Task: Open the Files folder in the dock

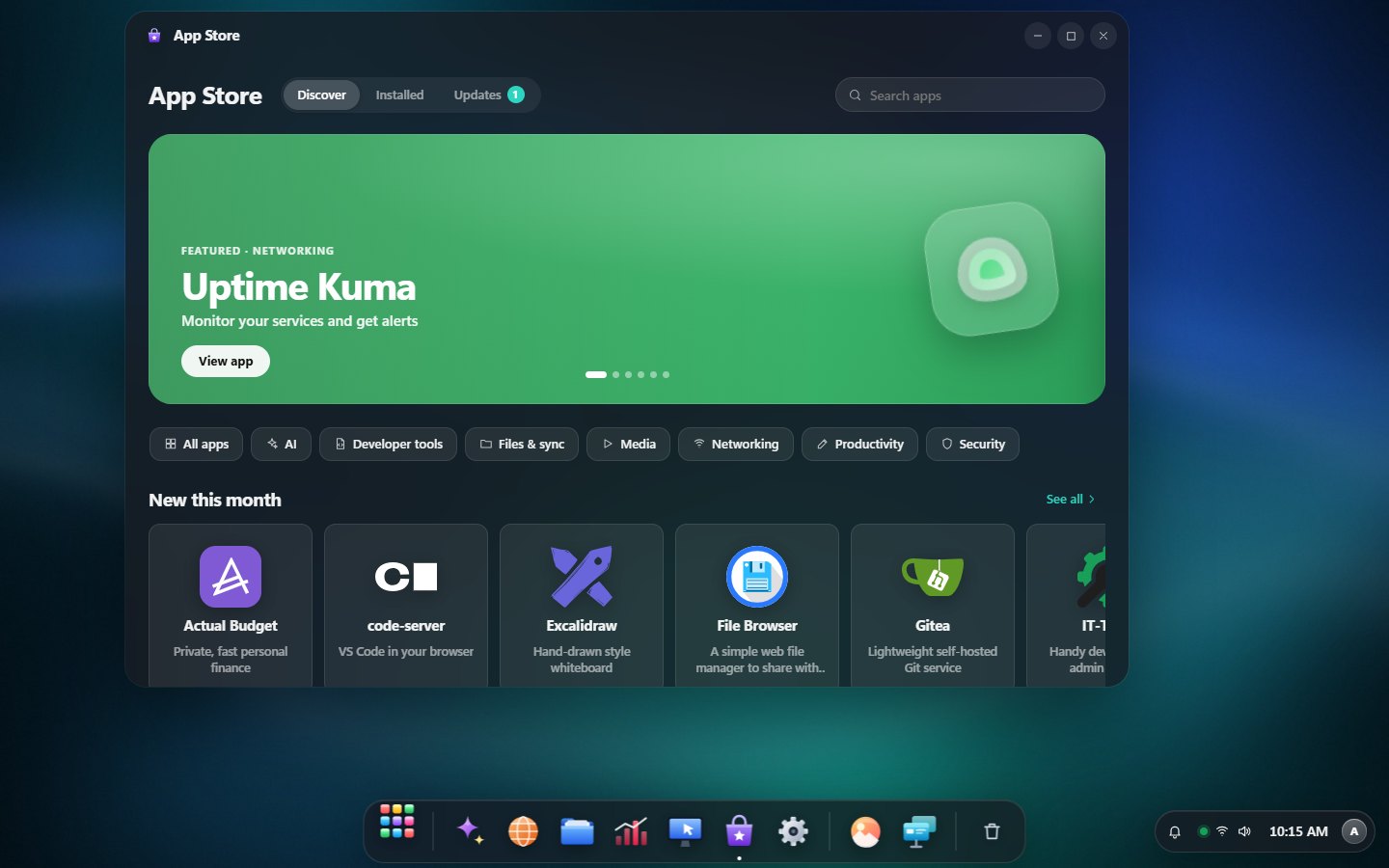Action: pyautogui.click(x=577, y=830)
